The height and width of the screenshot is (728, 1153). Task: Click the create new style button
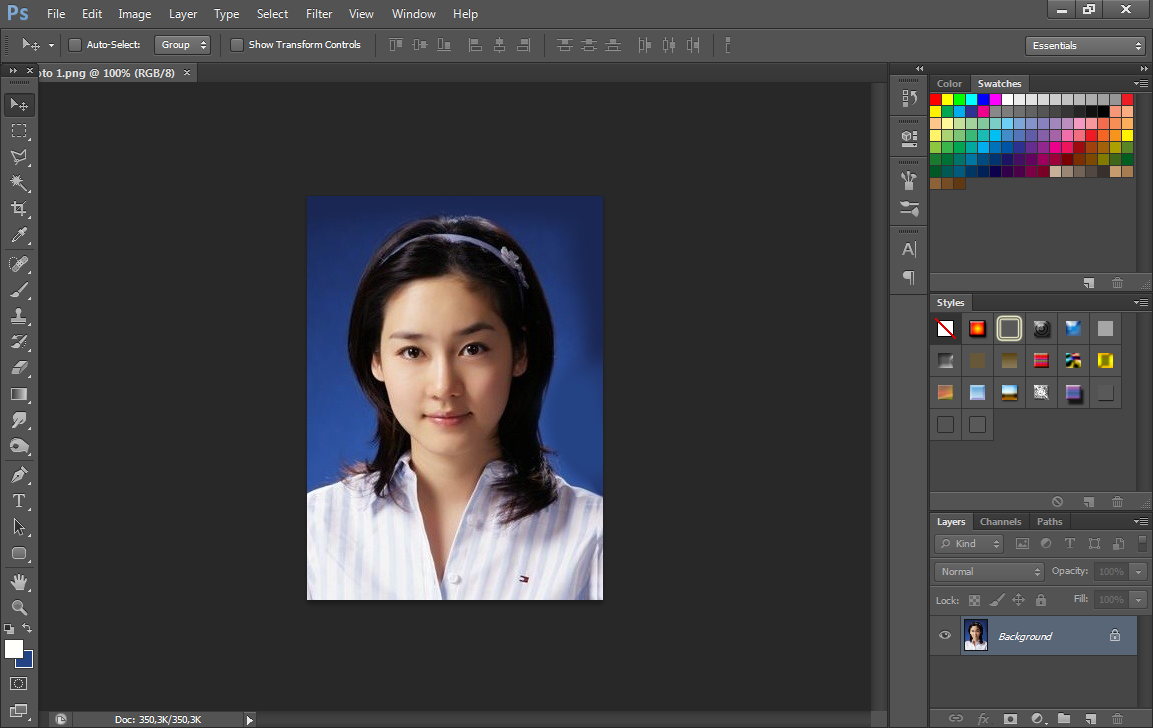(x=1089, y=501)
